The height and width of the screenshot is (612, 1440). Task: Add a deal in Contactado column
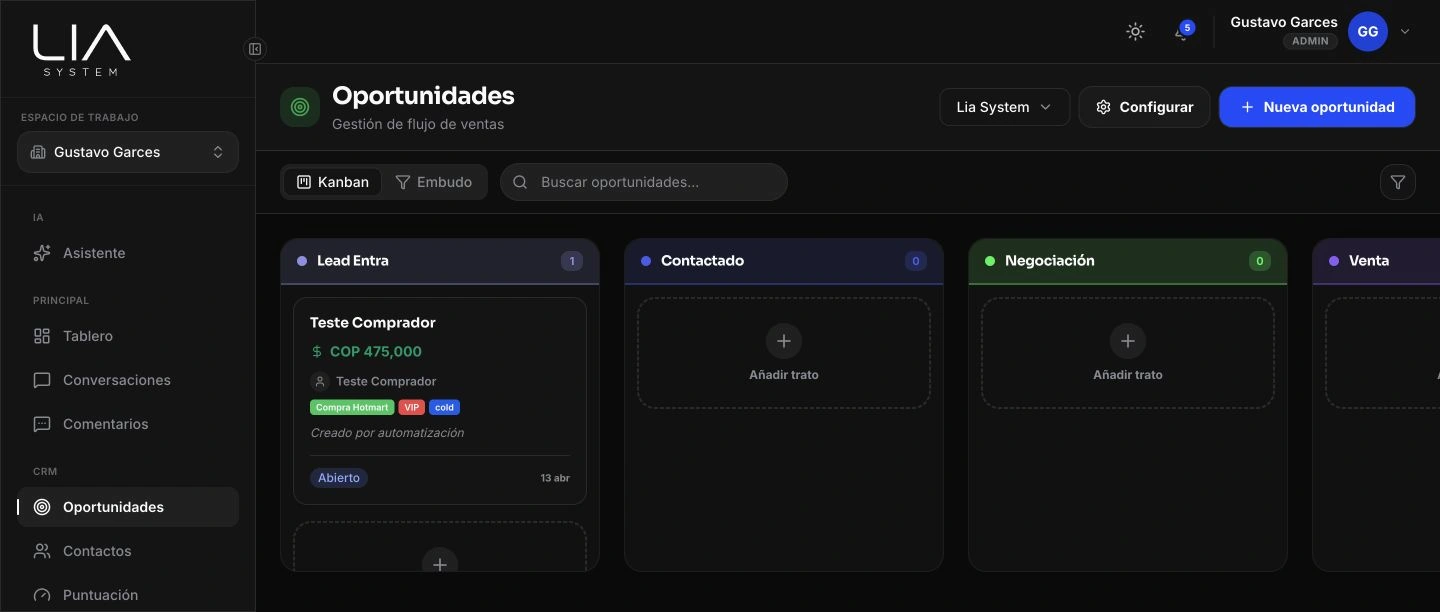coord(784,353)
